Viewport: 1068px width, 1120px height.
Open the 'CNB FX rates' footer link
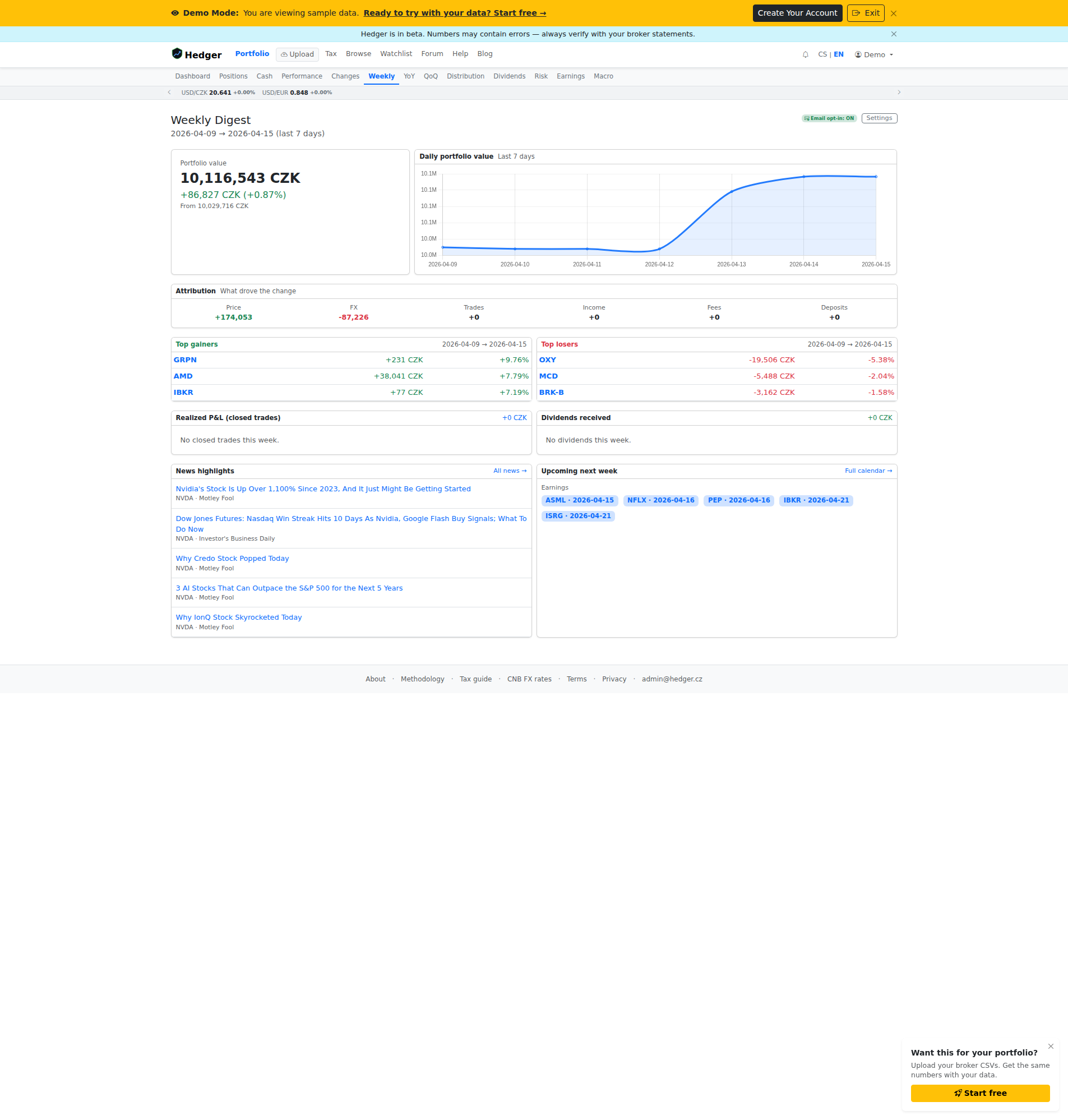click(x=529, y=679)
